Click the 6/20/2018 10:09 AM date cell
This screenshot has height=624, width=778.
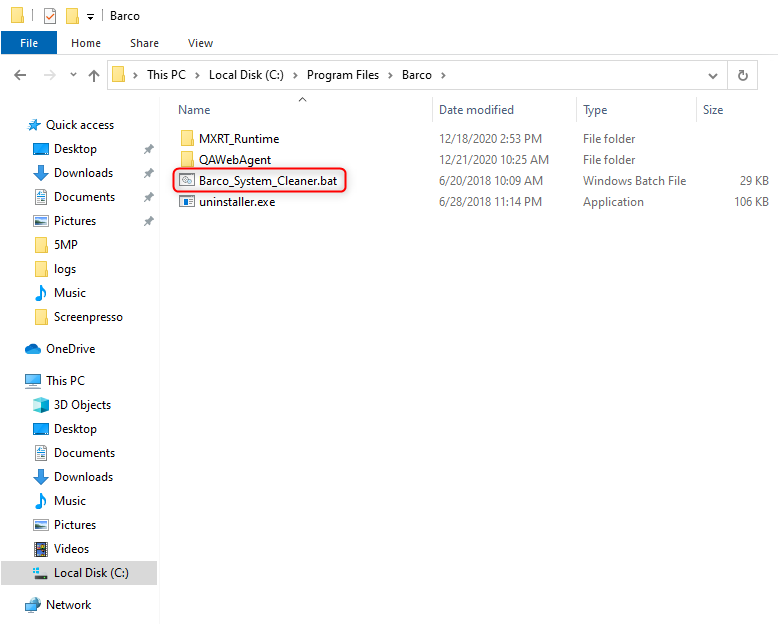click(x=491, y=181)
